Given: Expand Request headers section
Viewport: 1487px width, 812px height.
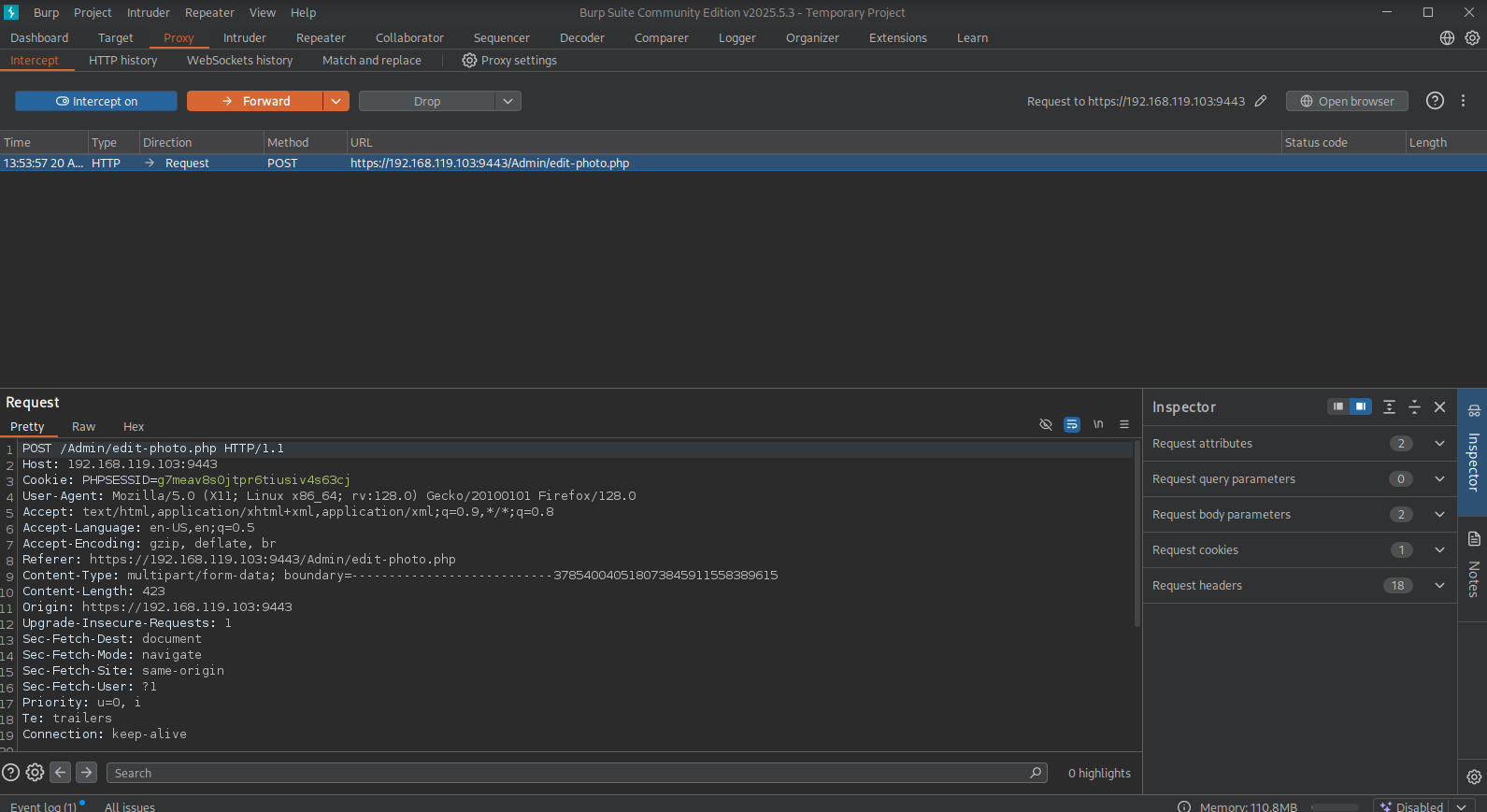Looking at the screenshot, I should pyautogui.click(x=1439, y=586).
